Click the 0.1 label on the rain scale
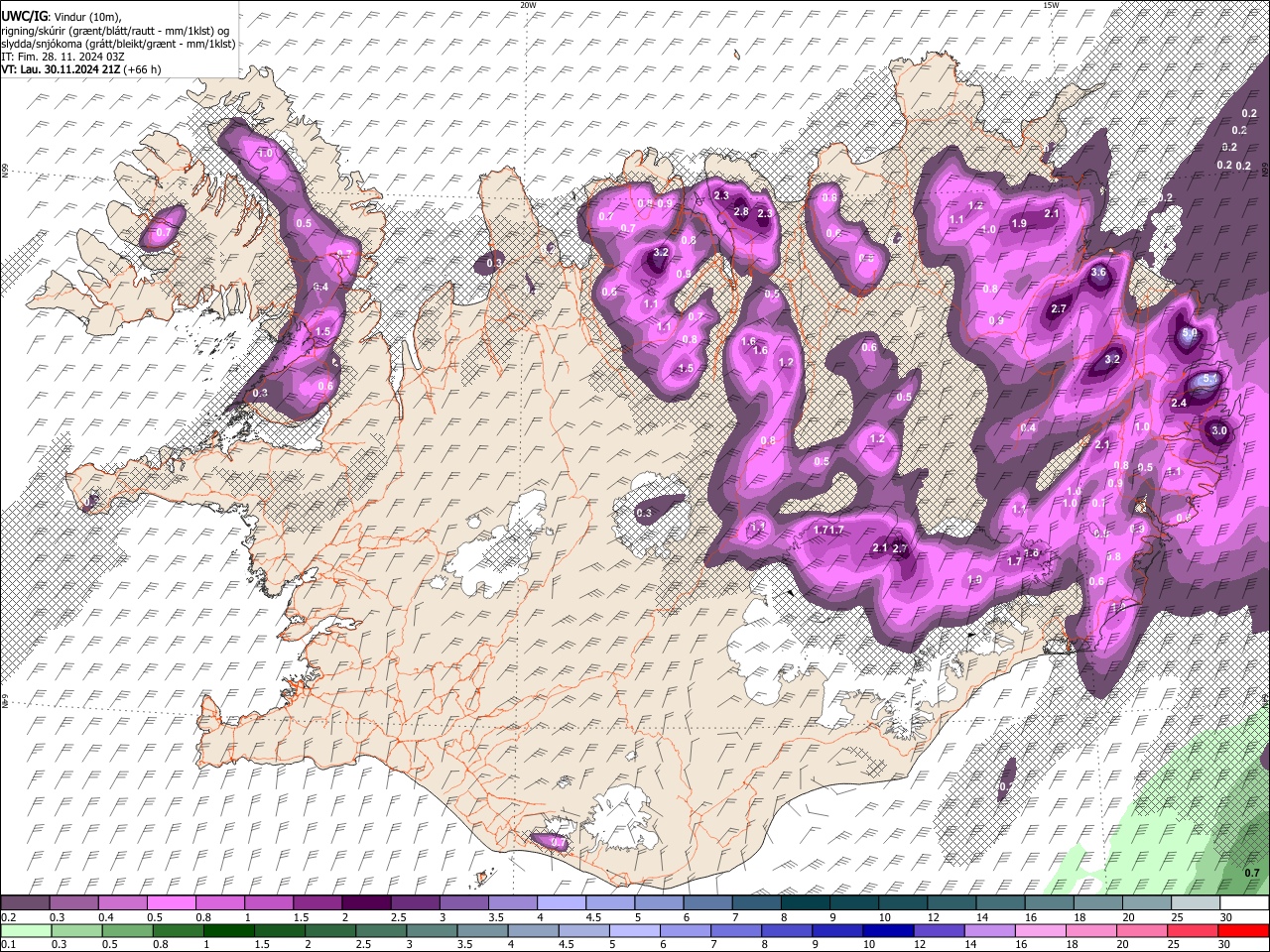Screen dimensions: 1270x952 [x=8, y=944]
